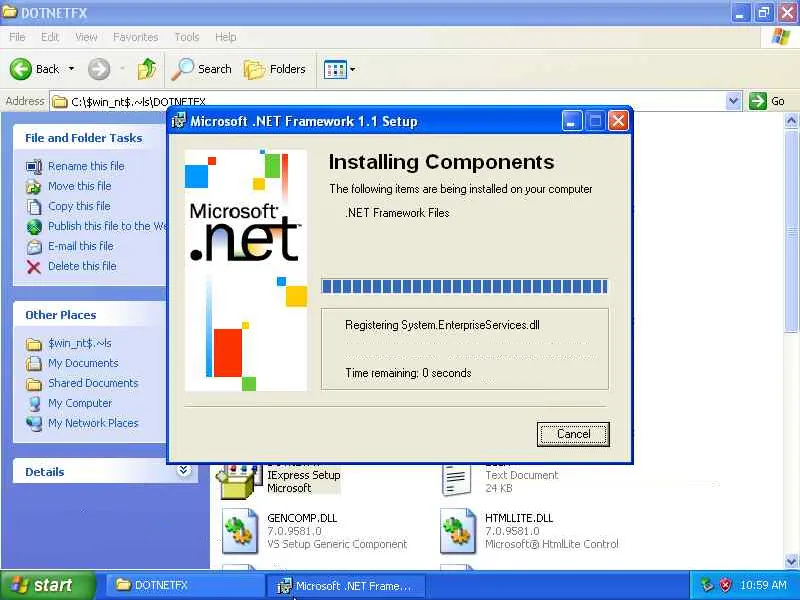This screenshot has width=800, height=600.
Task: Click the GENCOMP.DLL file name
Action: 302,518
